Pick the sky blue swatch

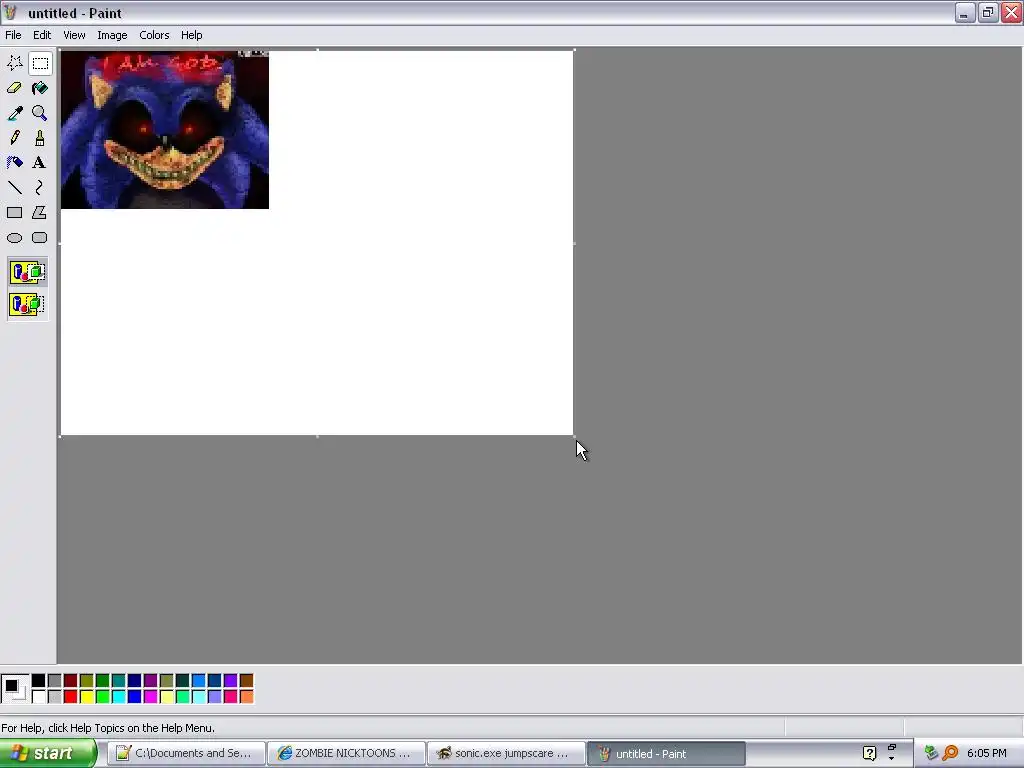click(199, 681)
